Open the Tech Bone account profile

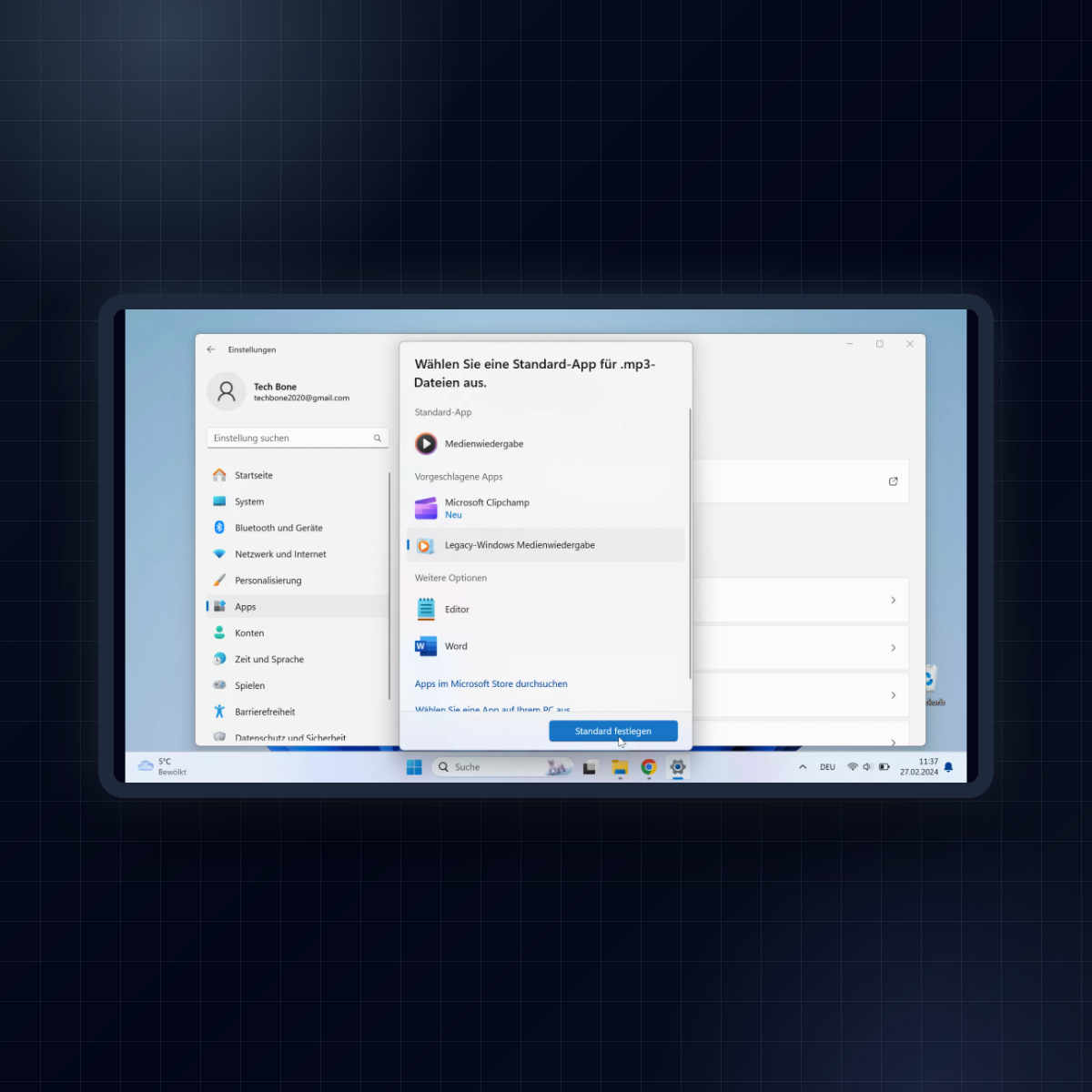(279, 392)
